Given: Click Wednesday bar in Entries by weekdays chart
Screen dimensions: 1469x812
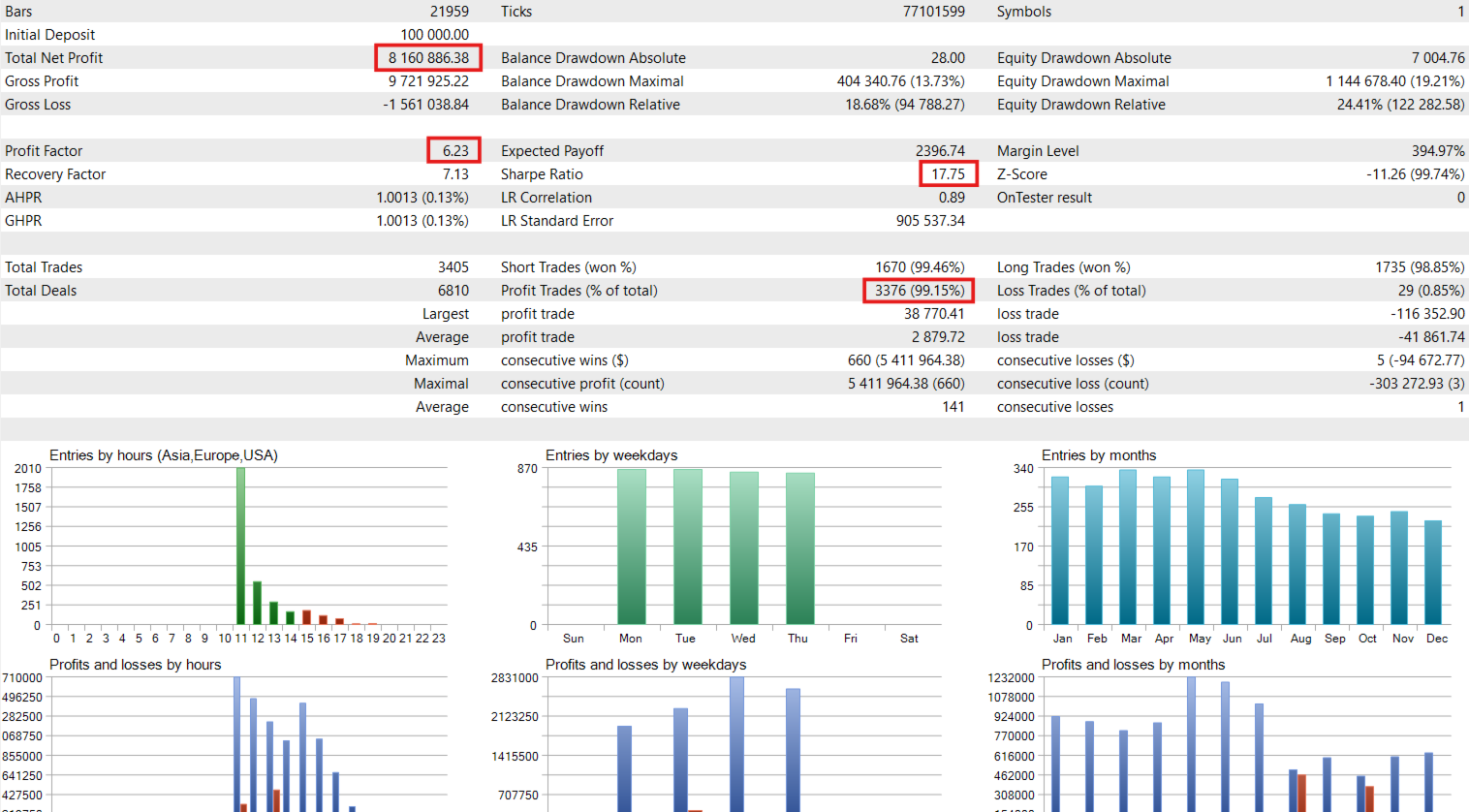Looking at the screenshot, I should [744, 548].
